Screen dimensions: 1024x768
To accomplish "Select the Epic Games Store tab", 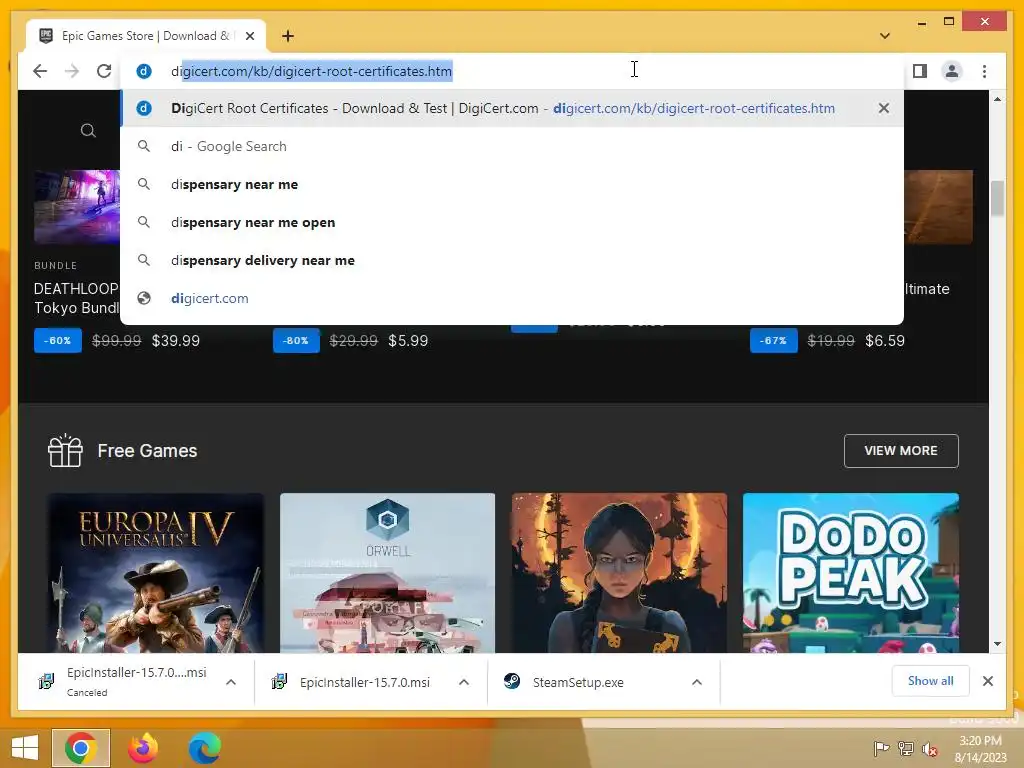I will (x=146, y=36).
